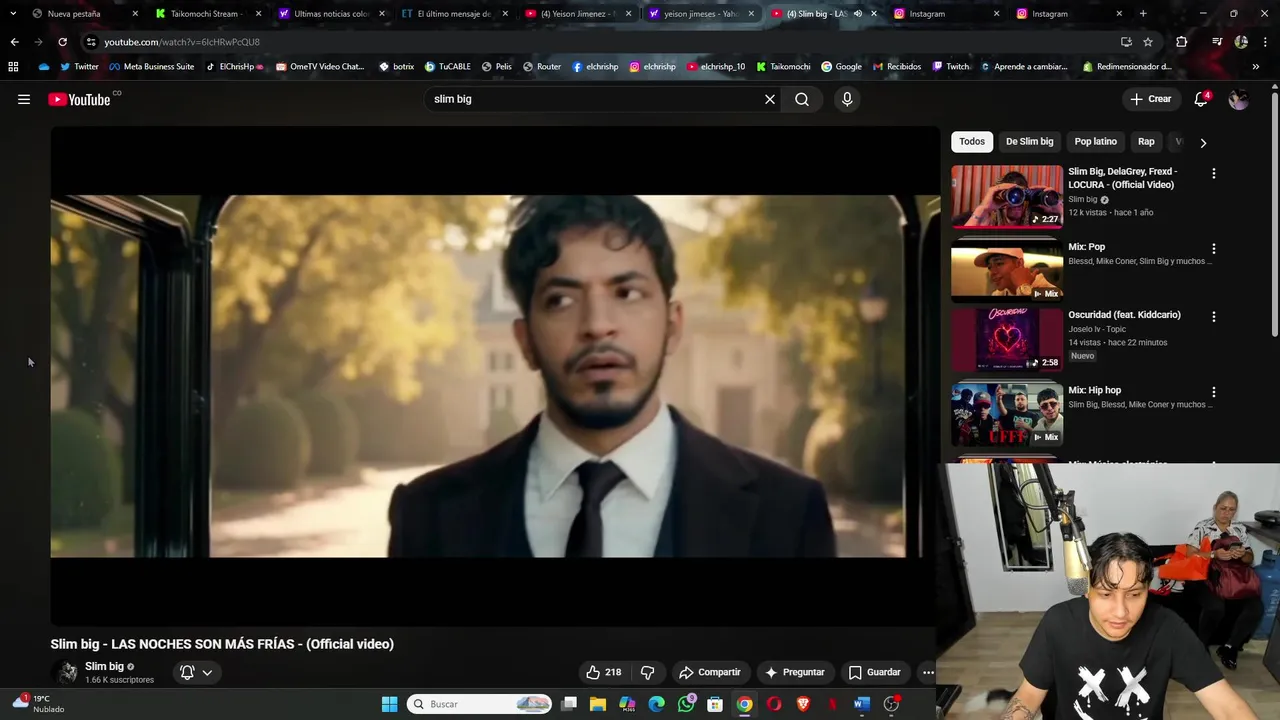Open the Recibidos Gmail bookmark
This screenshot has width=1280, height=720.
tap(896, 67)
